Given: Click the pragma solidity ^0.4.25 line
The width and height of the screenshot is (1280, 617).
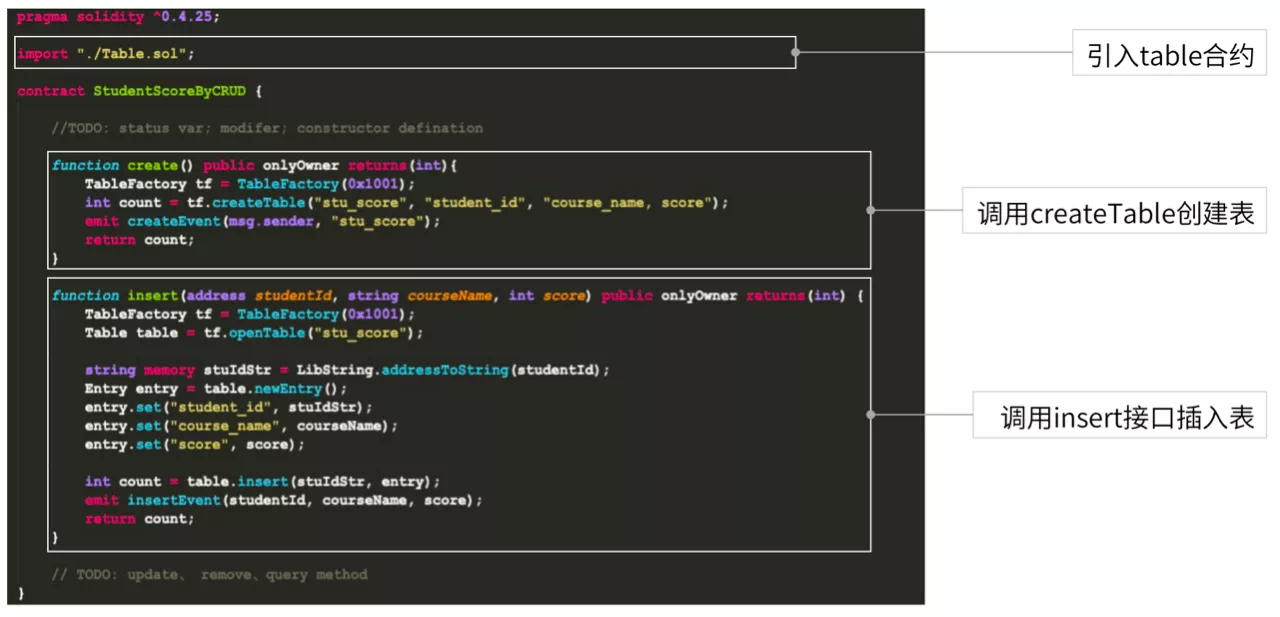Looking at the screenshot, I should click(x=119, y=17).
